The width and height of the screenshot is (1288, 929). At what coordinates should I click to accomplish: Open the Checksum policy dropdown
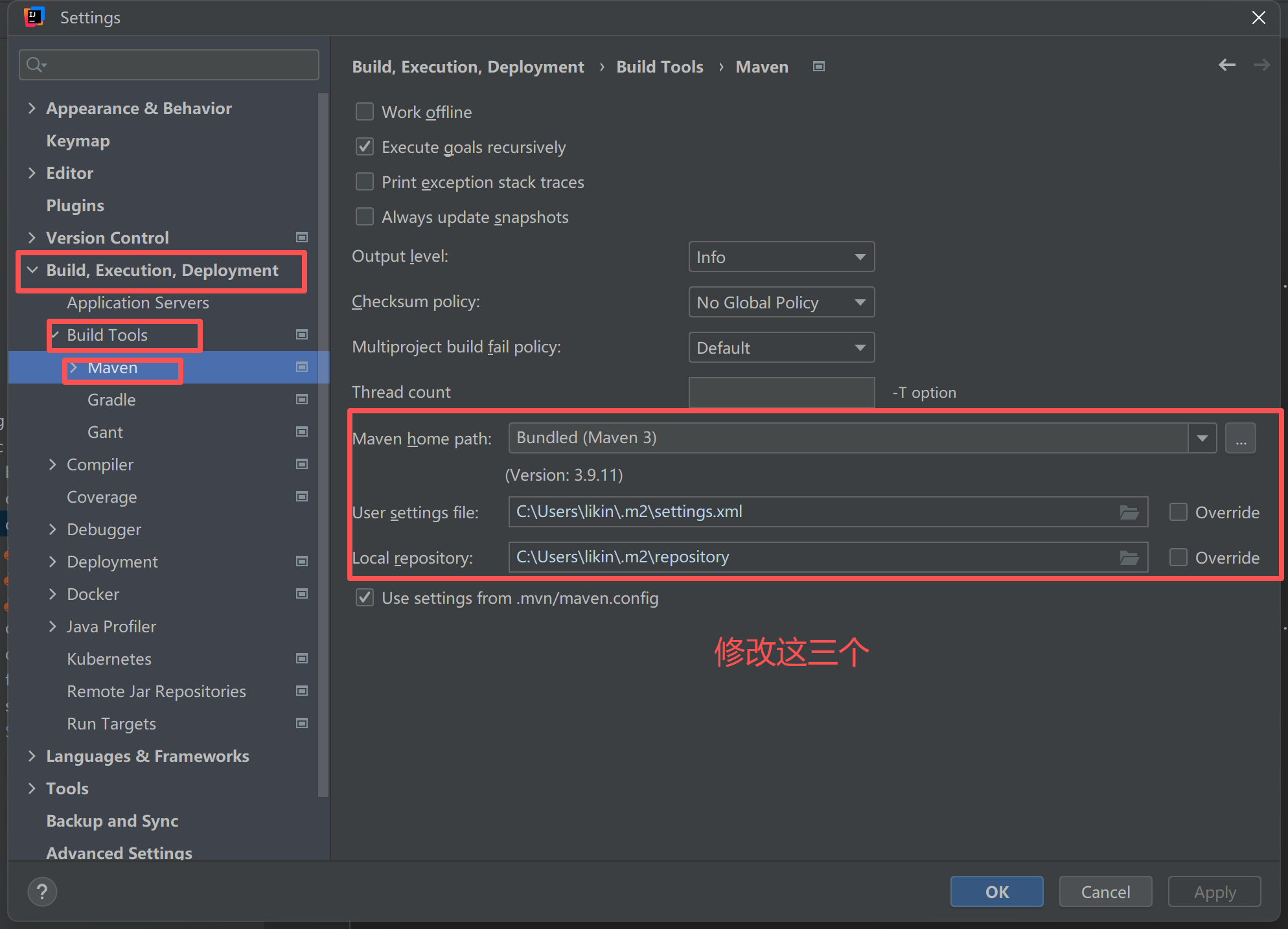click(781, 303)
